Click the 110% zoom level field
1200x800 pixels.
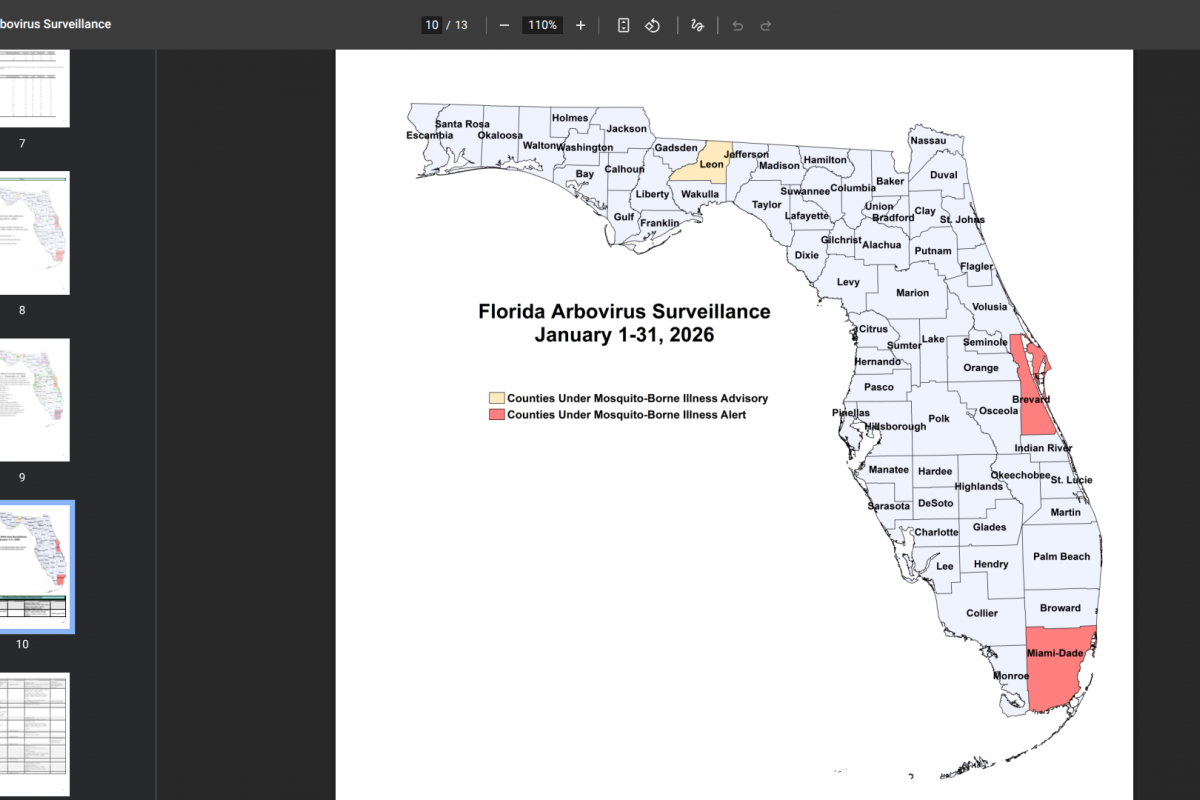pos(543,25)
